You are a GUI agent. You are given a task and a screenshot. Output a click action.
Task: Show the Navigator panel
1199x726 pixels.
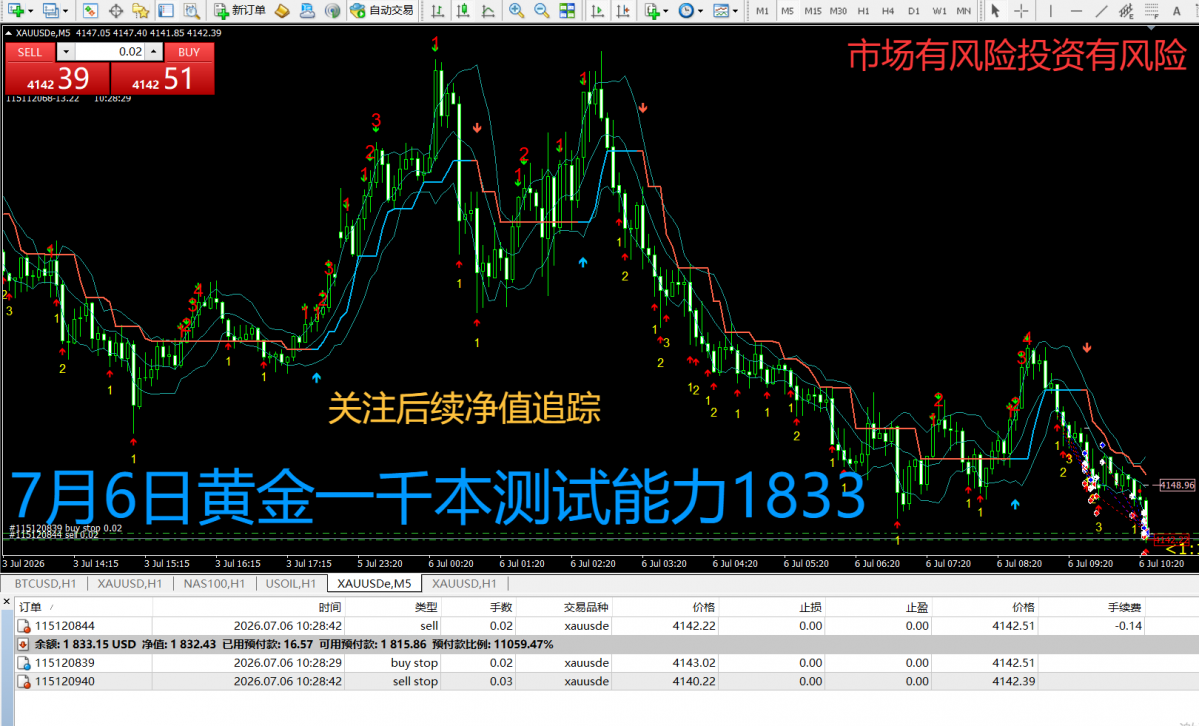[140, 11]
